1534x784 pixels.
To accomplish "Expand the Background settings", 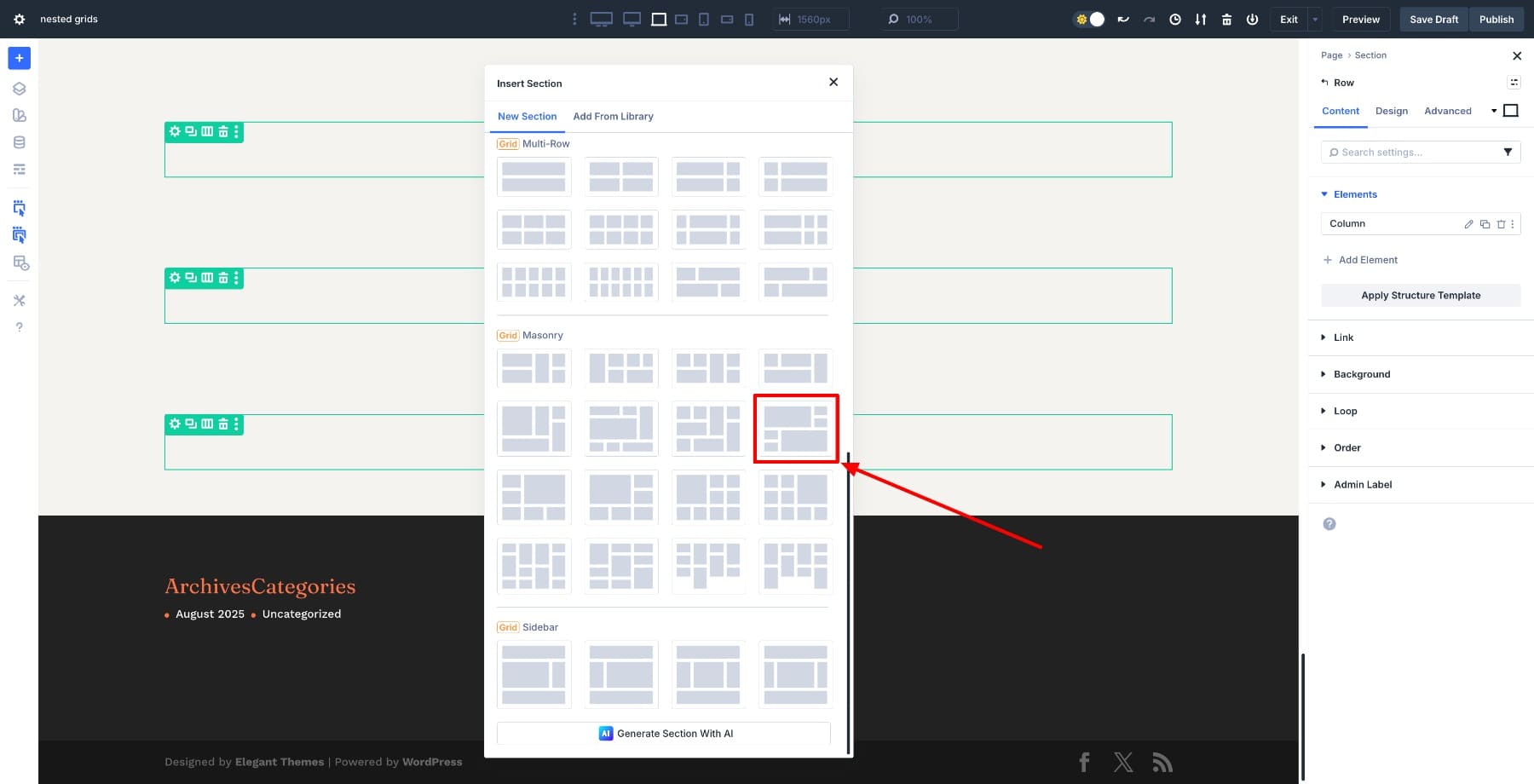I will [x=1361, y=374].
